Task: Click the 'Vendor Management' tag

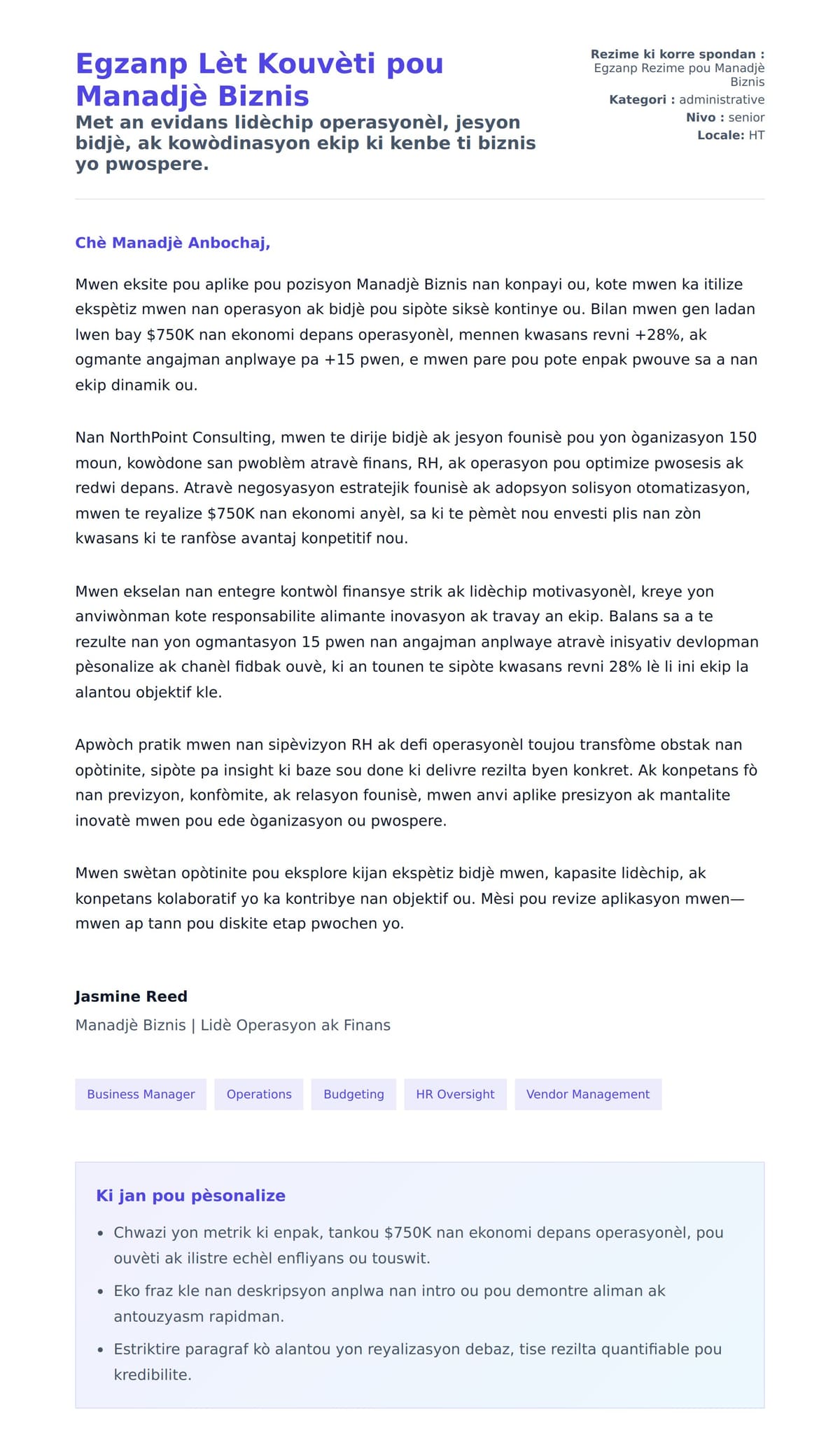Action: [588, 1094]
